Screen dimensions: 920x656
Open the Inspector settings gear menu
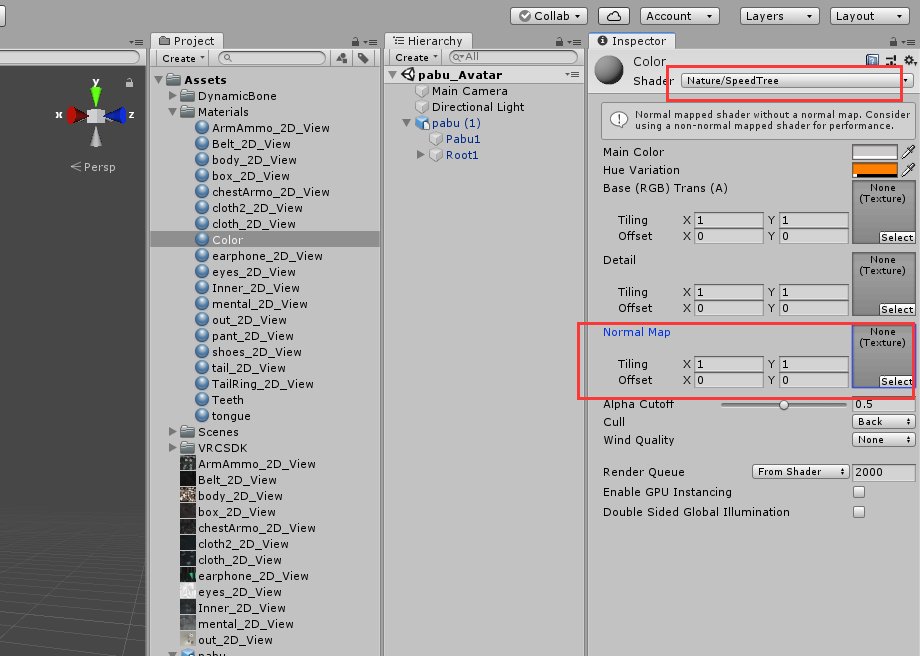909,61
